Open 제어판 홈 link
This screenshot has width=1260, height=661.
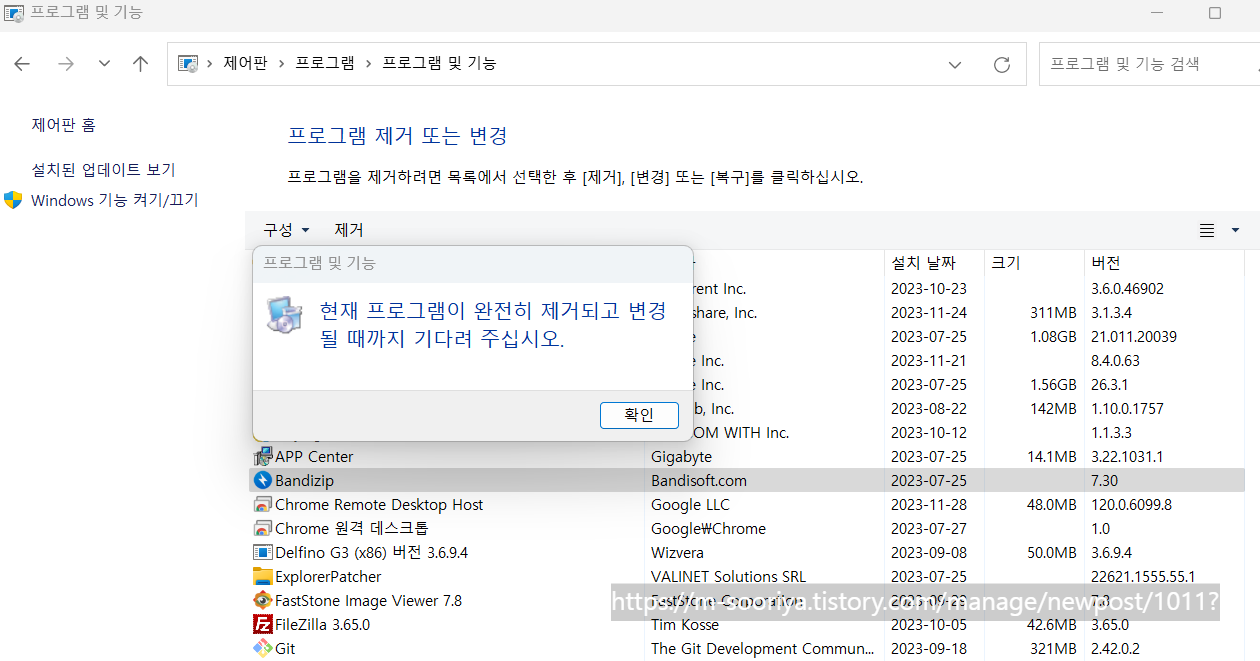(x=64, y=125)
